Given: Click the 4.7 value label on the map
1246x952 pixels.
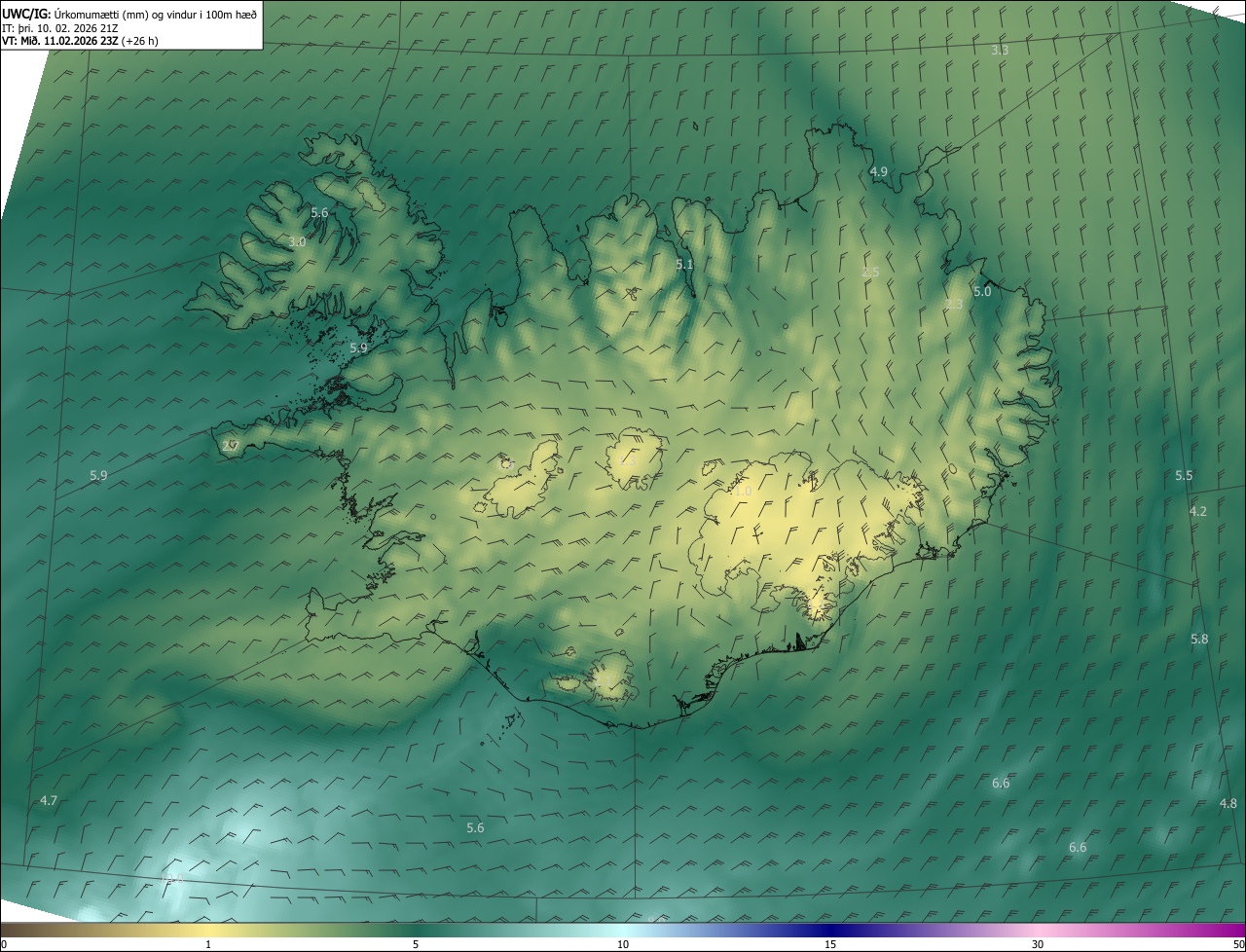Looking at the screenshot, I should 49,800.
